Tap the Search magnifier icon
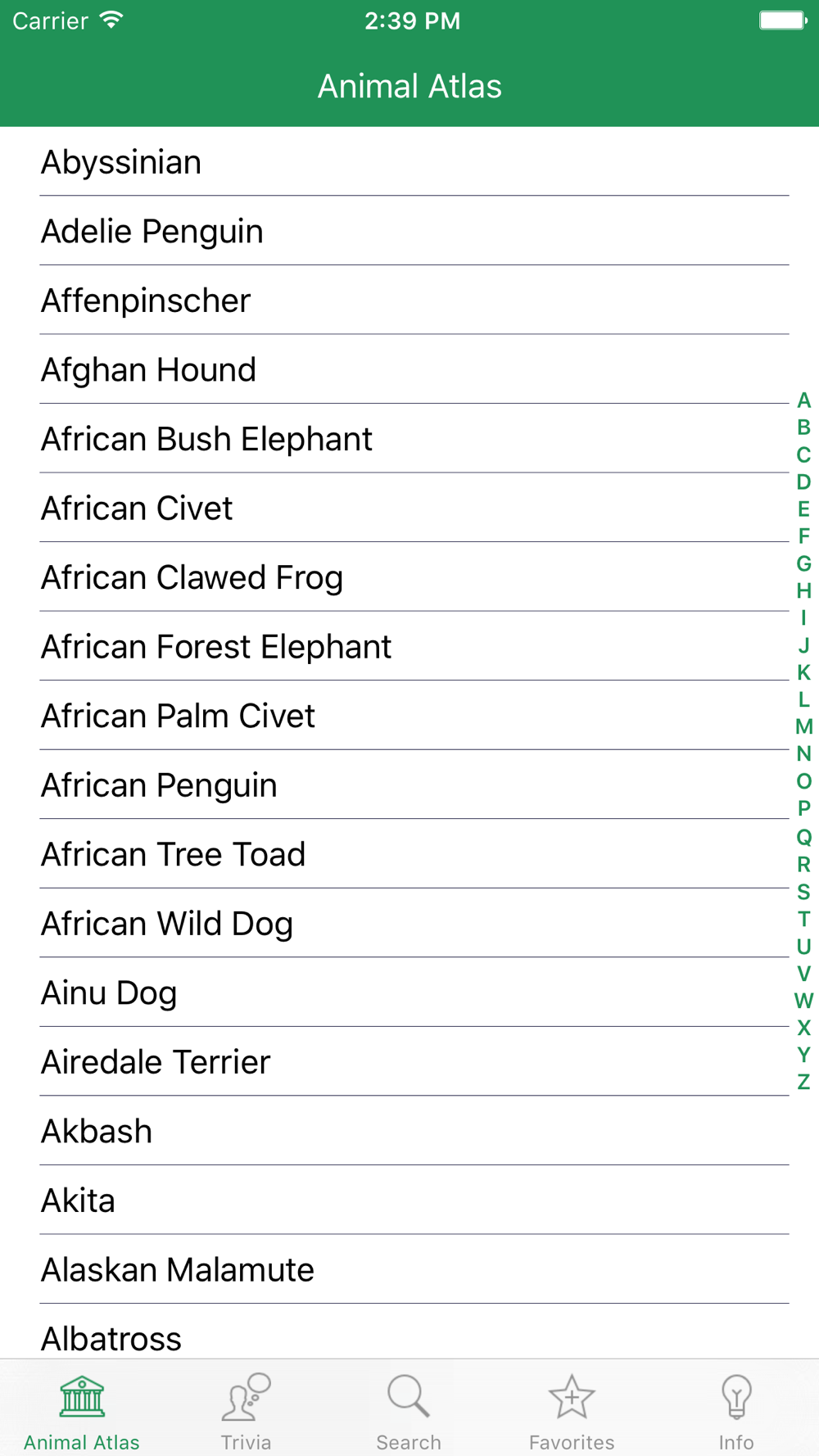The height and width of the screenshot is (1456, 819). pos(409,1397)
